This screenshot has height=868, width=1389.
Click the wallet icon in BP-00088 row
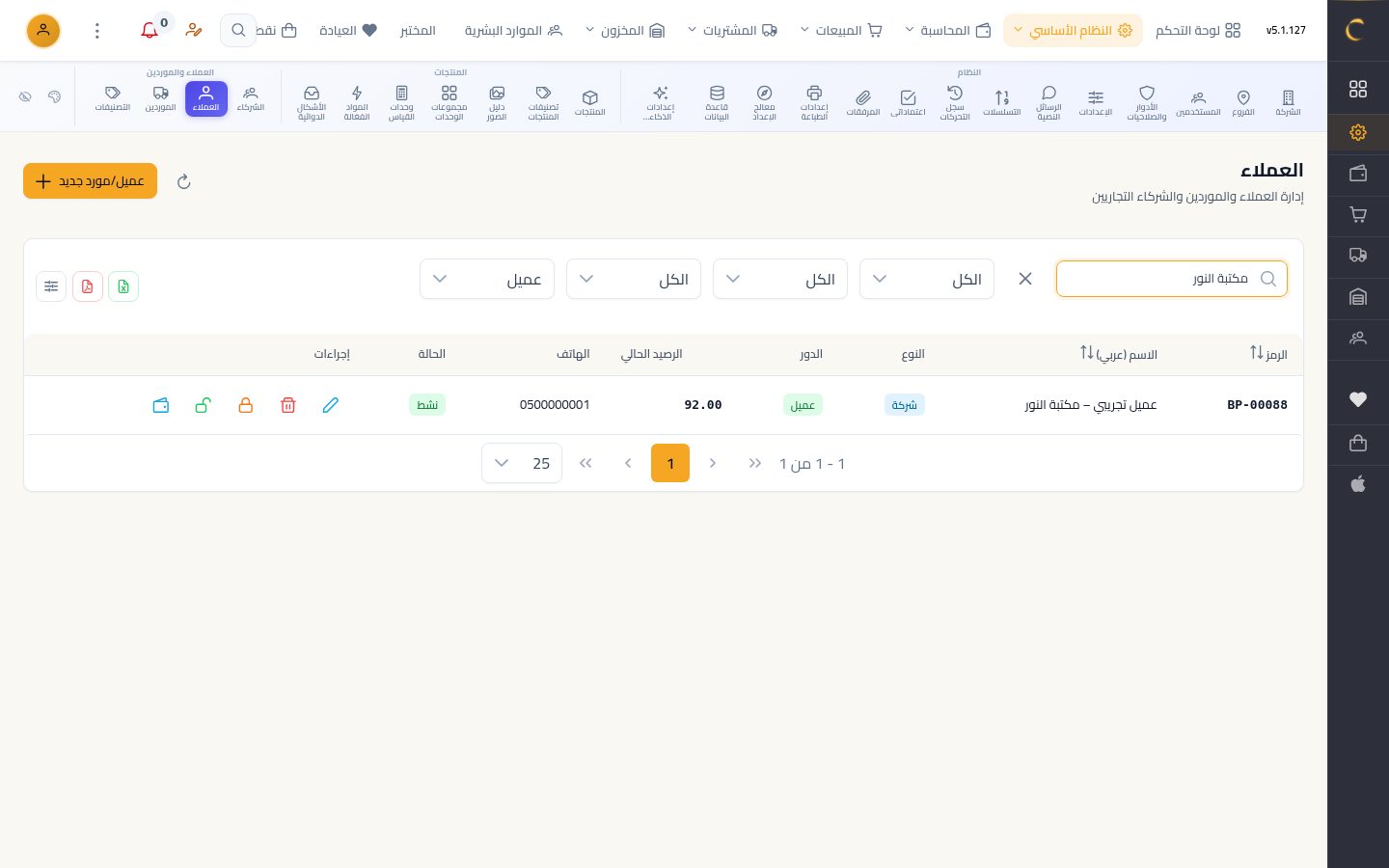tap(161, 405)
